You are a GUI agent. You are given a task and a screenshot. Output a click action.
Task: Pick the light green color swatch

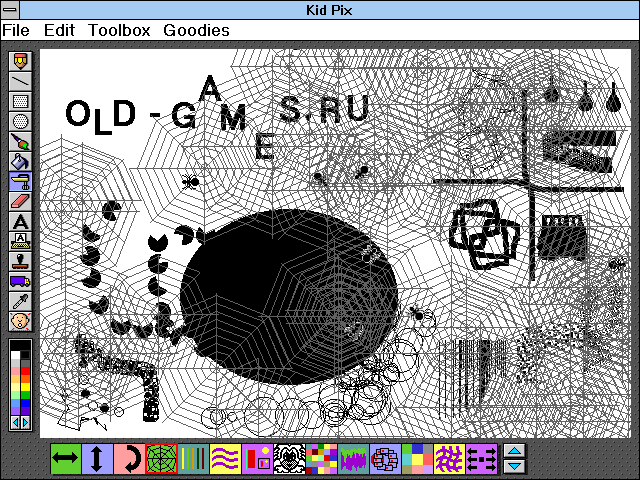tap(16, 395)
